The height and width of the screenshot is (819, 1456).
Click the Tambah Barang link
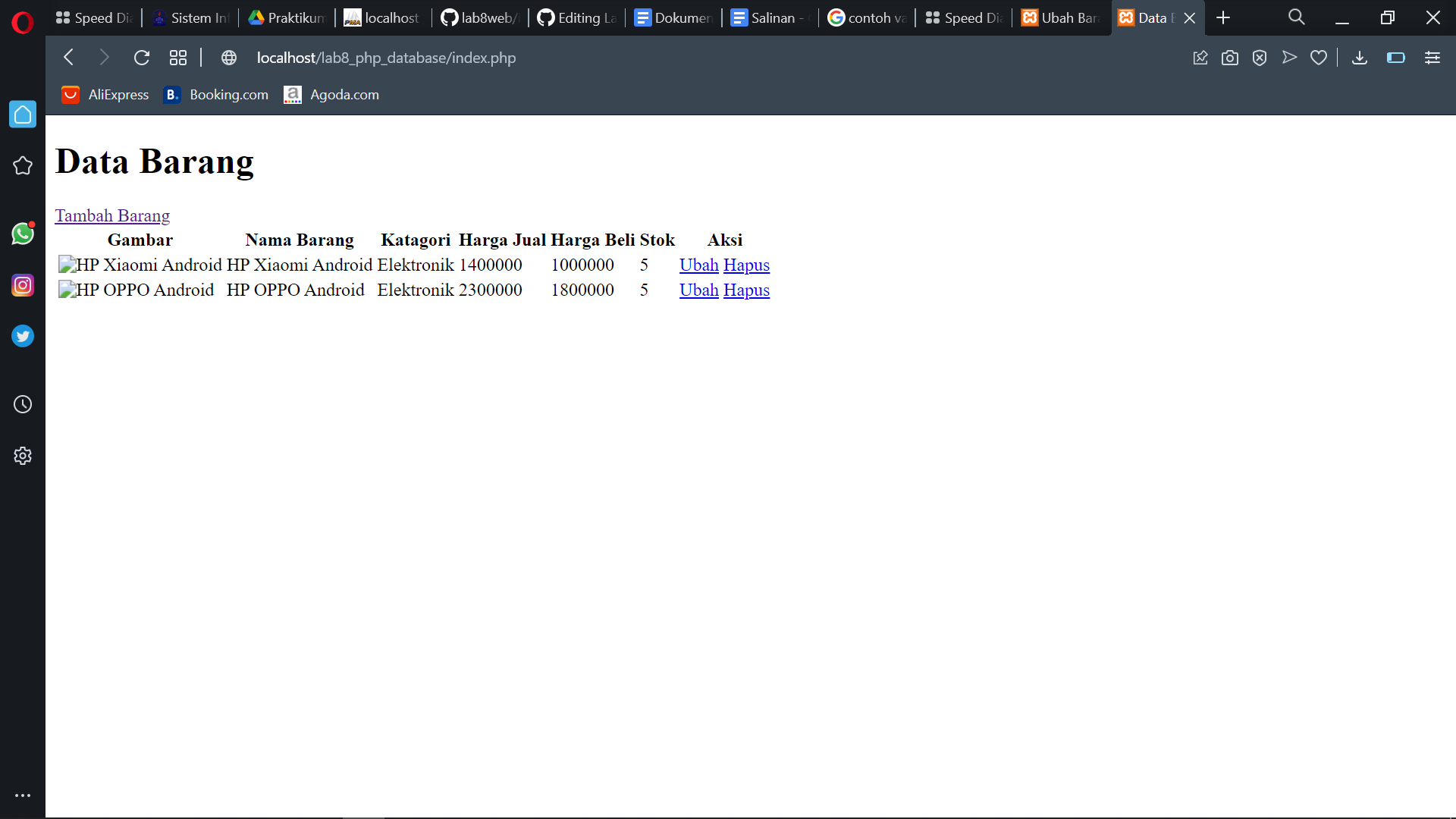click(112, 215)
